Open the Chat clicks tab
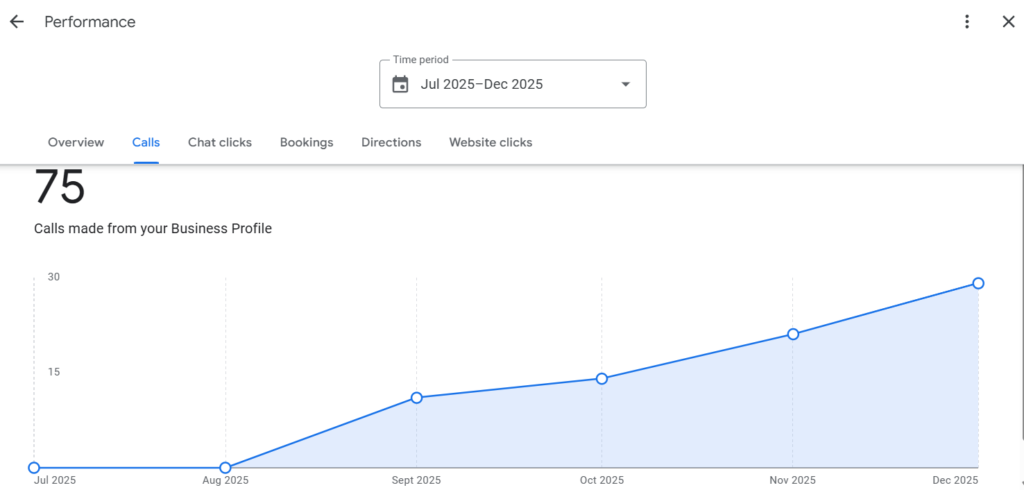Image resolution: width=1024 pixels, height=490 pixels. pos(220,142)
